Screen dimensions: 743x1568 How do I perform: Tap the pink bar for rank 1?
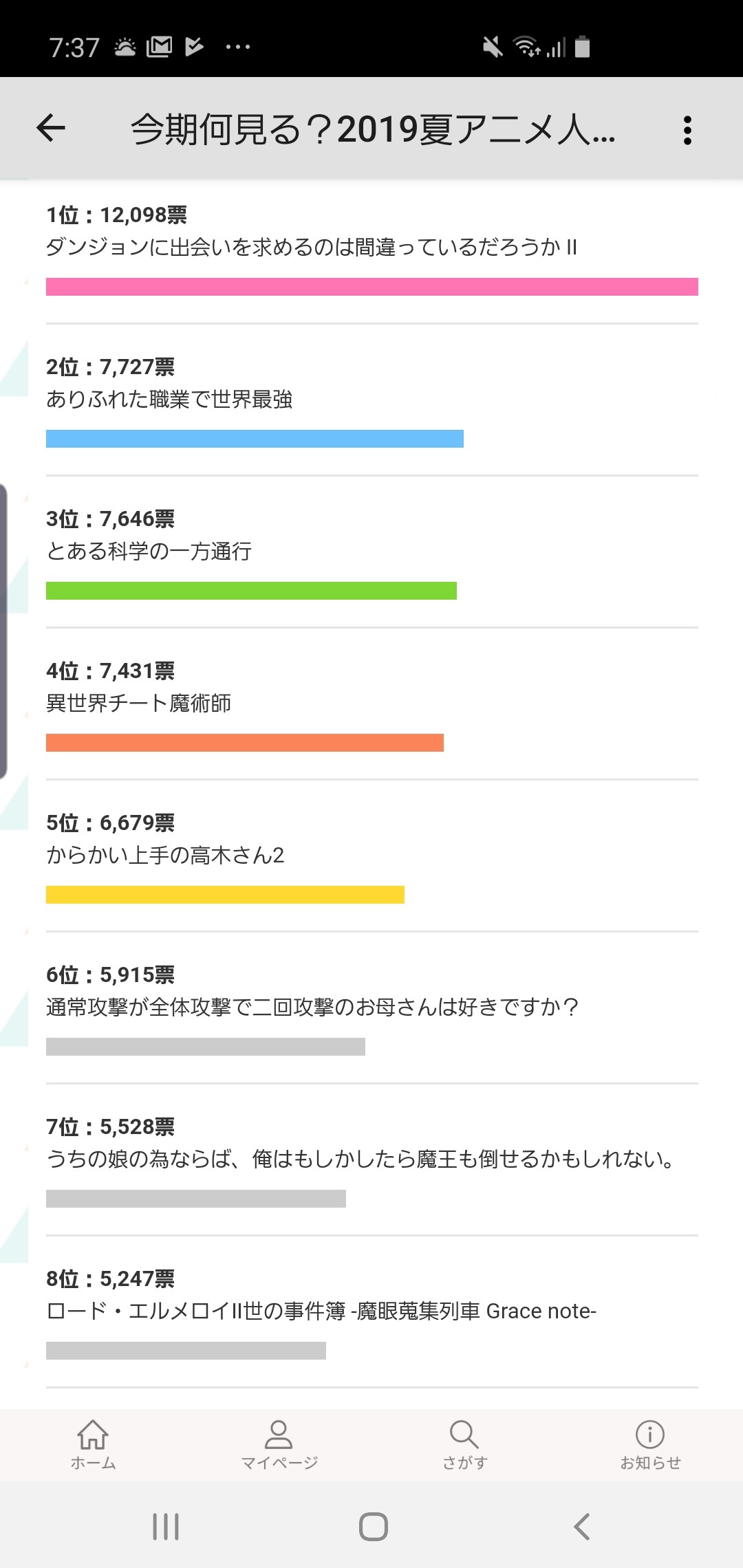371,287
